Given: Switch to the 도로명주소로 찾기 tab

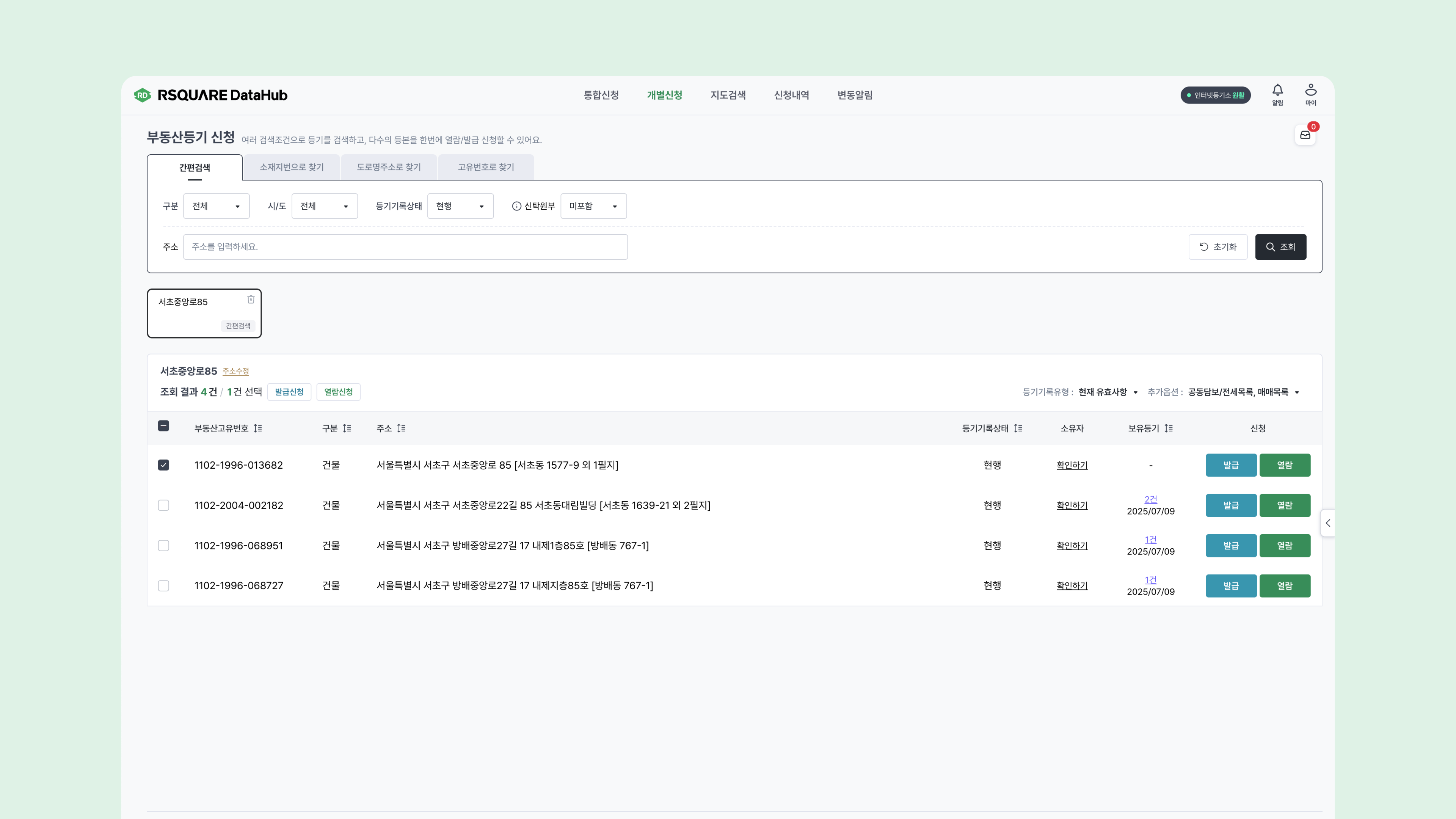Looking at the screenshot, I should [388, 167].
